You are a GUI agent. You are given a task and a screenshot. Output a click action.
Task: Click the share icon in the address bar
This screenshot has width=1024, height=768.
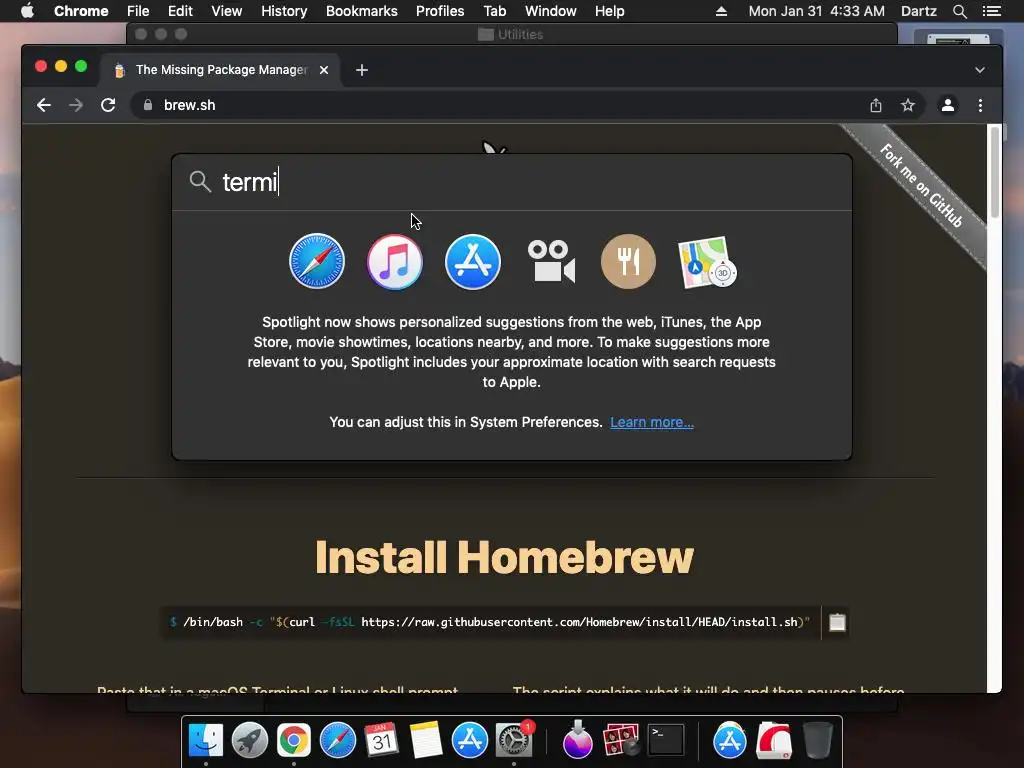(876, 105)
